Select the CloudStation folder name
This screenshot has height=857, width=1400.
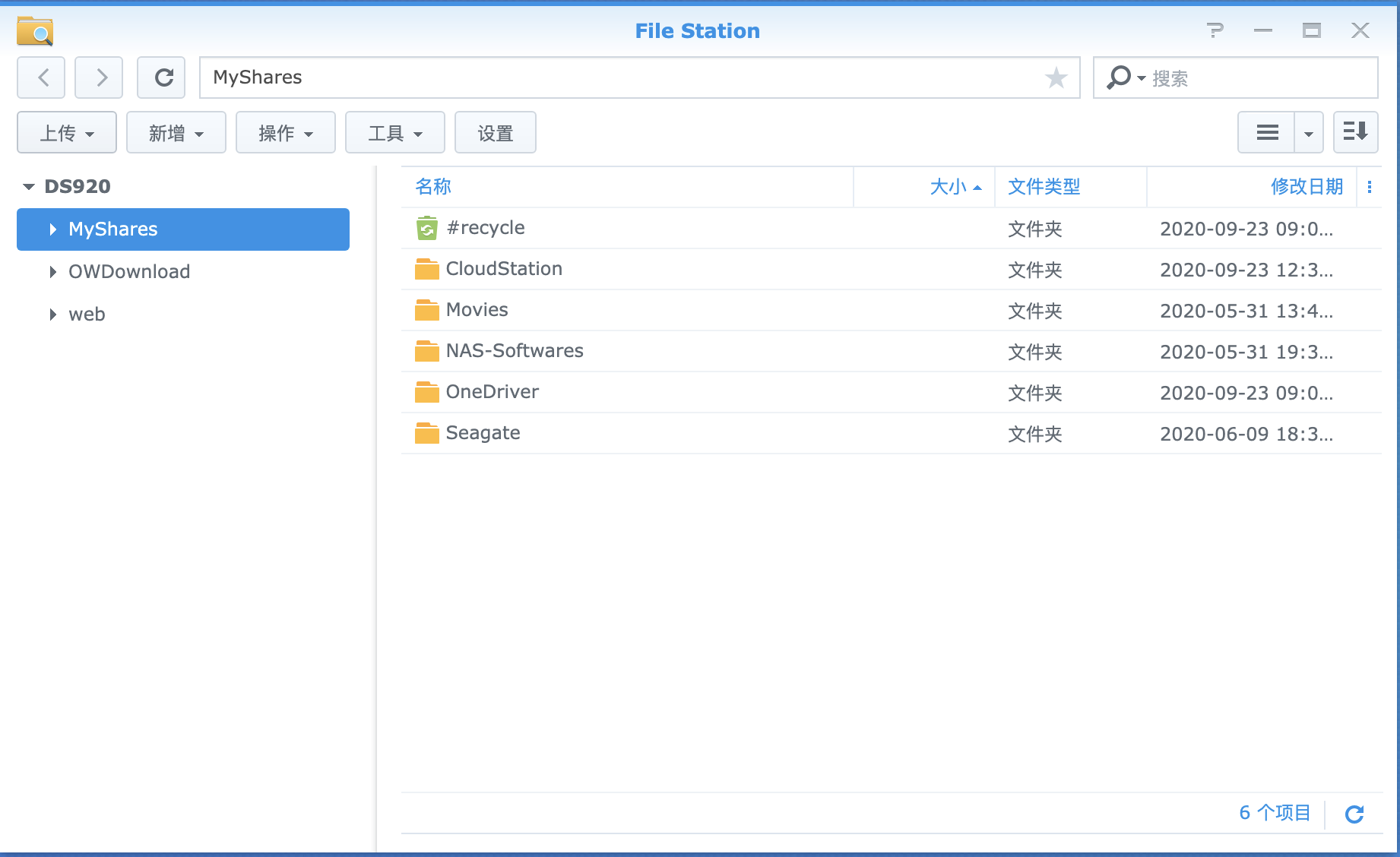tap(504, 269)
